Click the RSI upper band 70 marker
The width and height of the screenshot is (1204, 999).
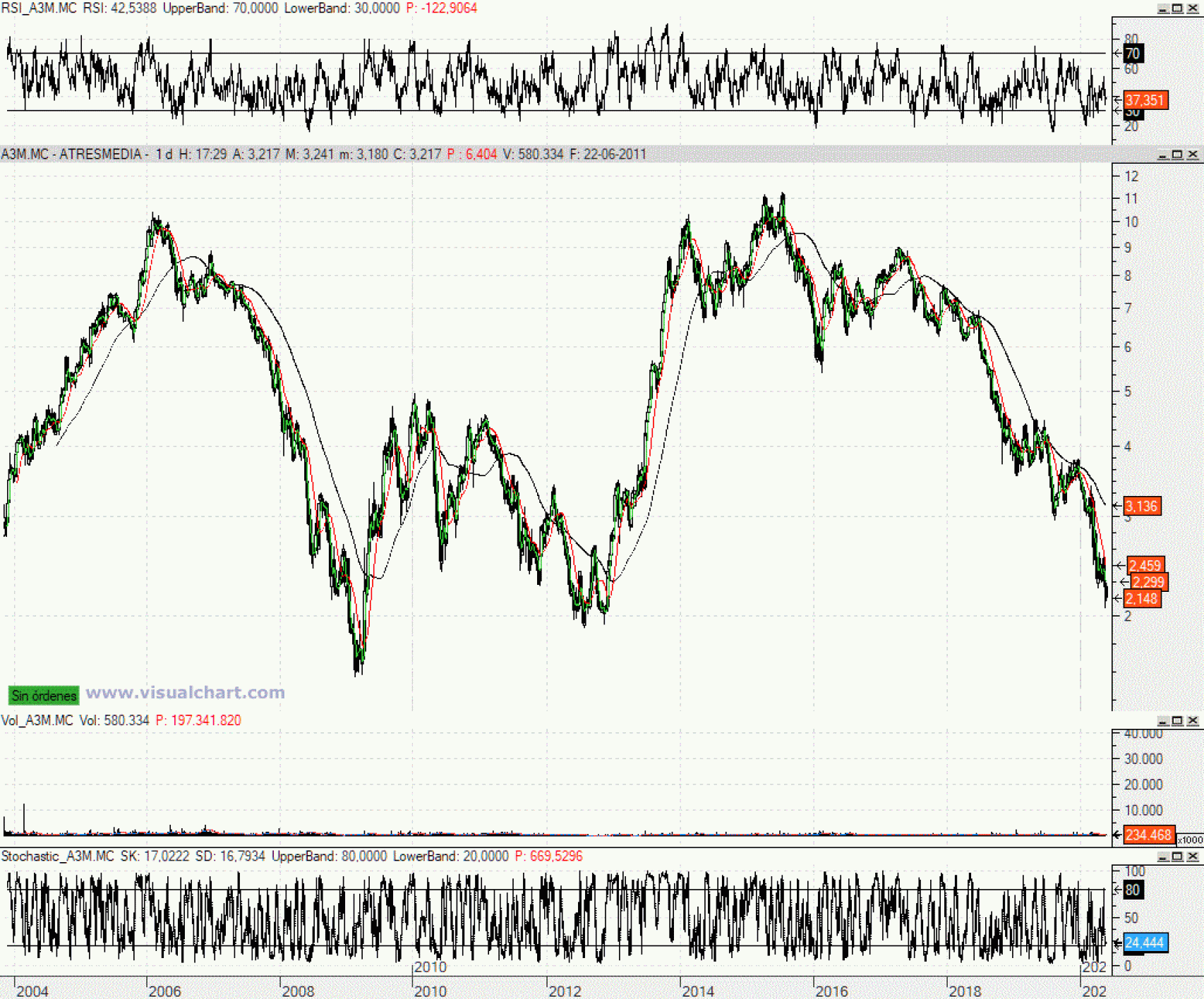1133,54
